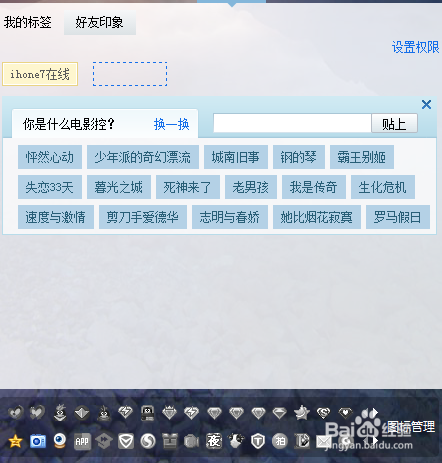The image size is (442, 463).
Task: Click 换一换 to refresh suggestions
Action: (172, 124)
